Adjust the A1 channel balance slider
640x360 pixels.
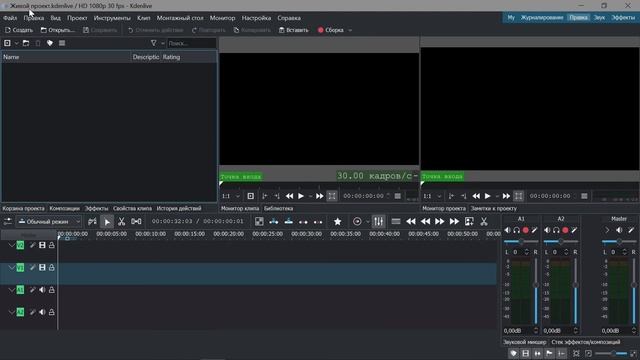pos(521,242)
